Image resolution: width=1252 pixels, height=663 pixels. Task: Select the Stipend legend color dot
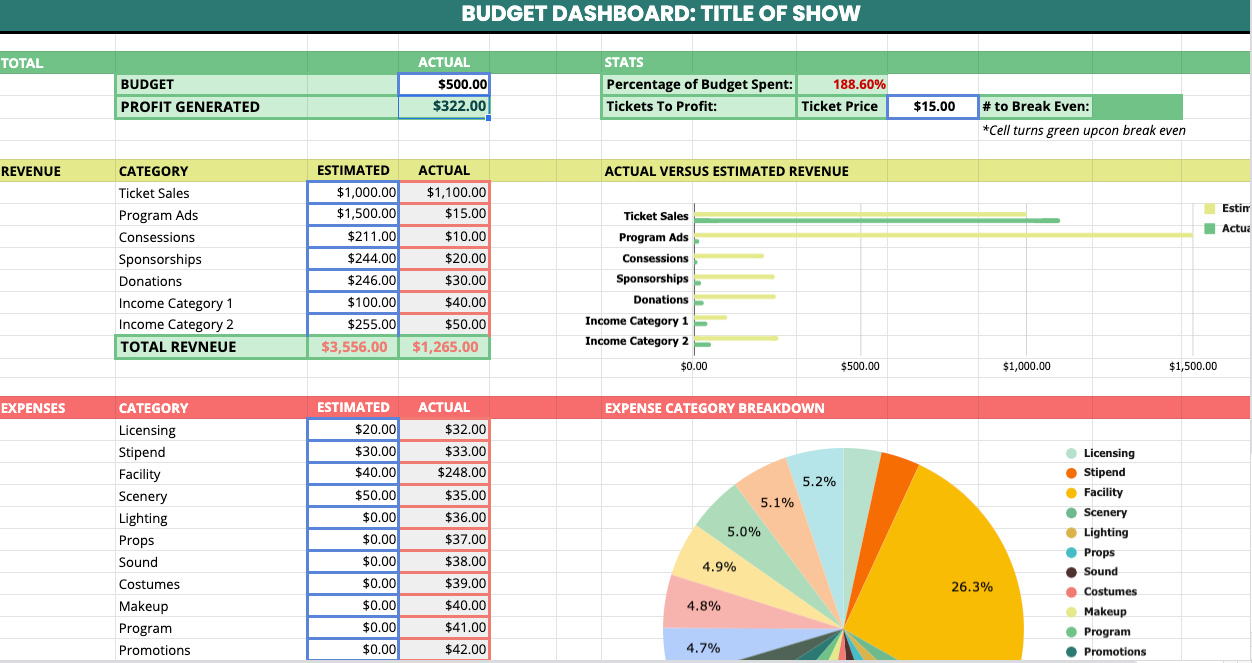1071,473
